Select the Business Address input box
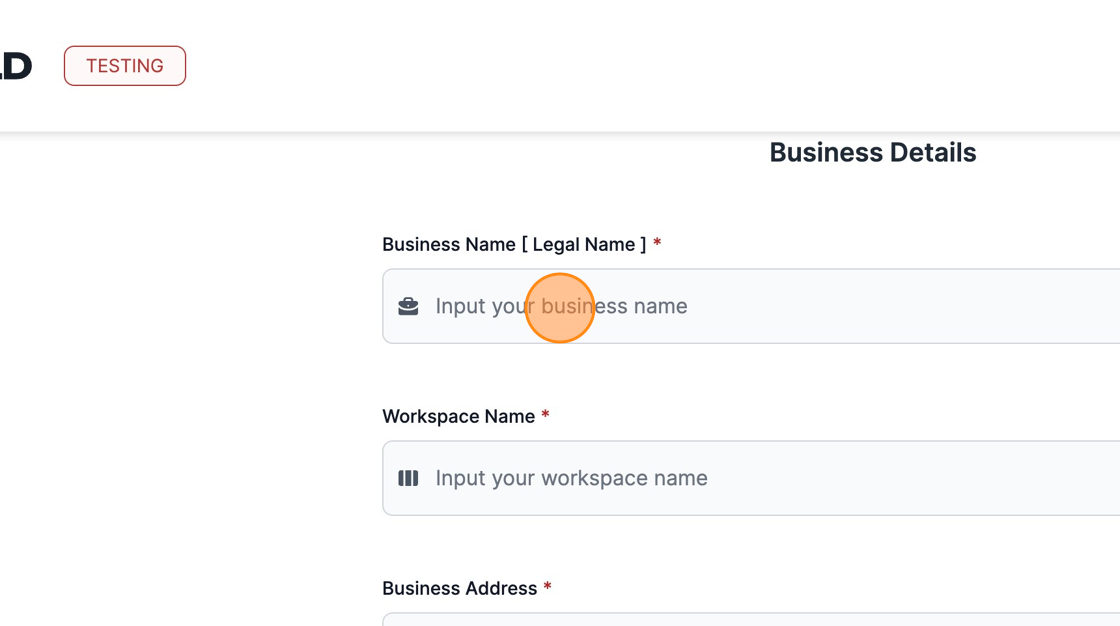The height and width of the screenshot is (626, 1120). [x=750, y=620]
